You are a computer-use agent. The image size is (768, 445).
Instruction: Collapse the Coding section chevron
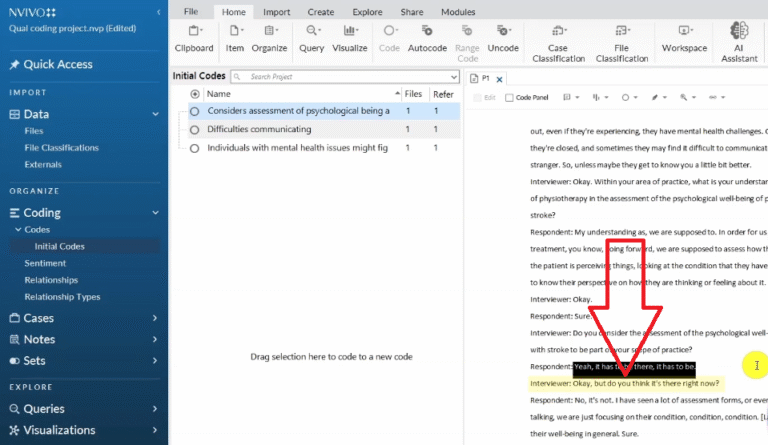[155, 212]
